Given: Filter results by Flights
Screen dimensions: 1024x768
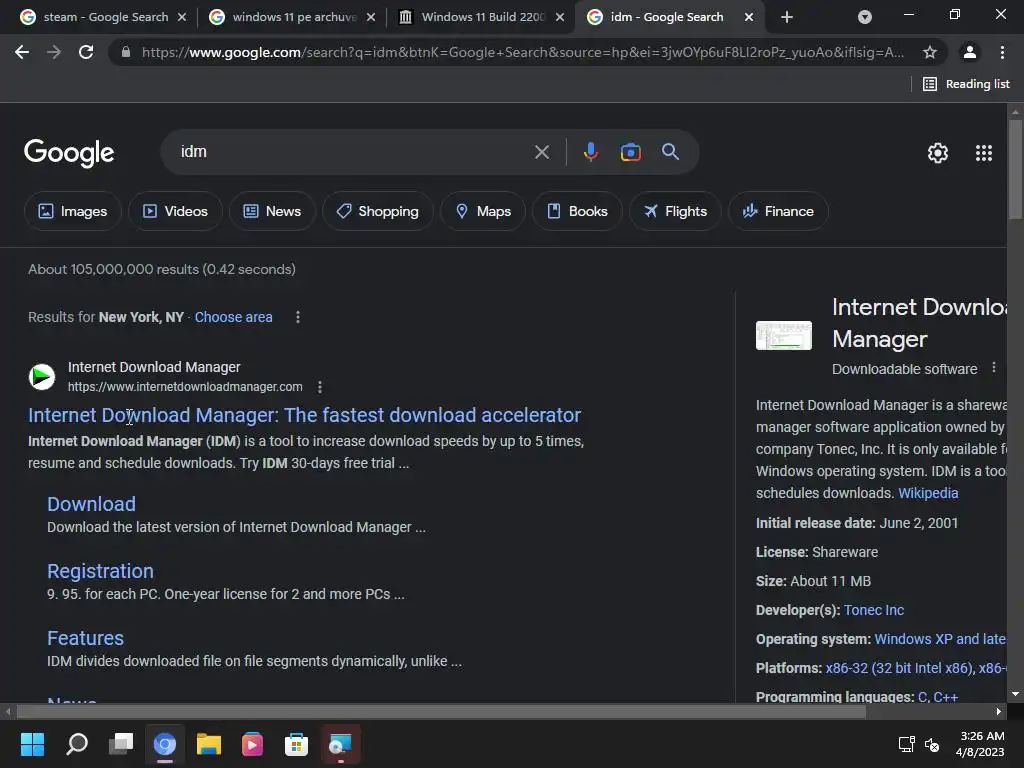Looking at the screenshot, I should (x=675, y=211).
